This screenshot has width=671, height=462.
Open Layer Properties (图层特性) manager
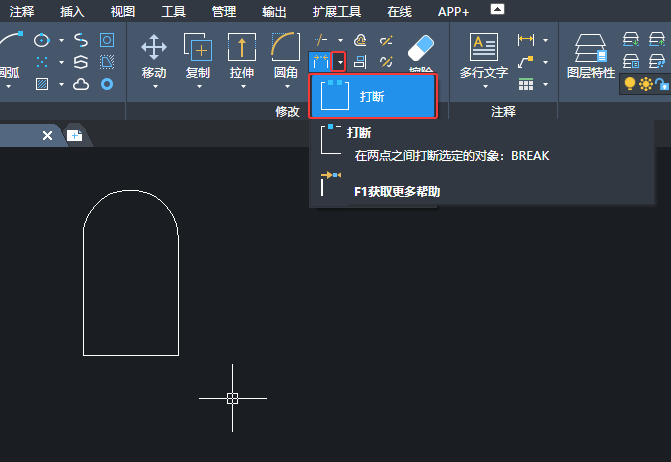[591, 48]
